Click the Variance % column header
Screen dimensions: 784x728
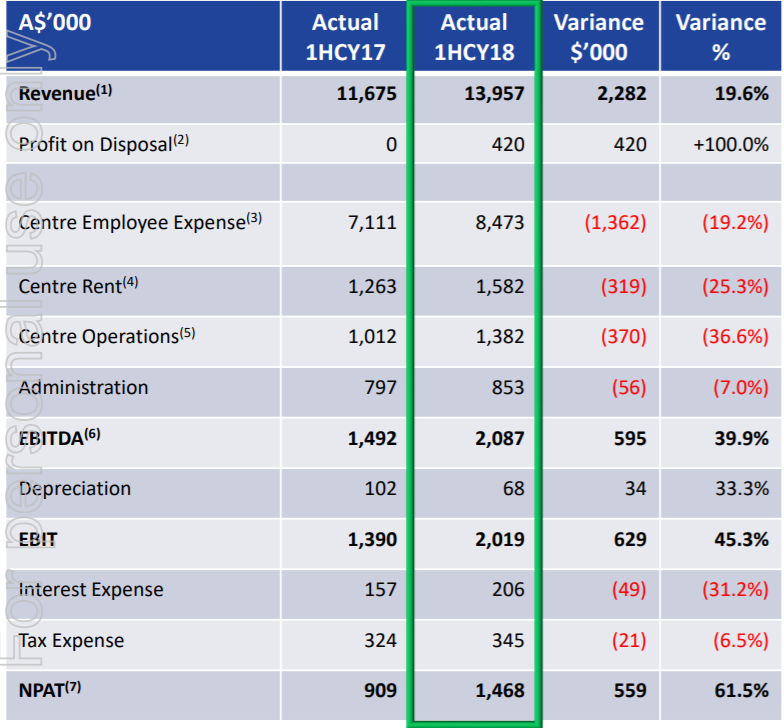coord(721,38)
